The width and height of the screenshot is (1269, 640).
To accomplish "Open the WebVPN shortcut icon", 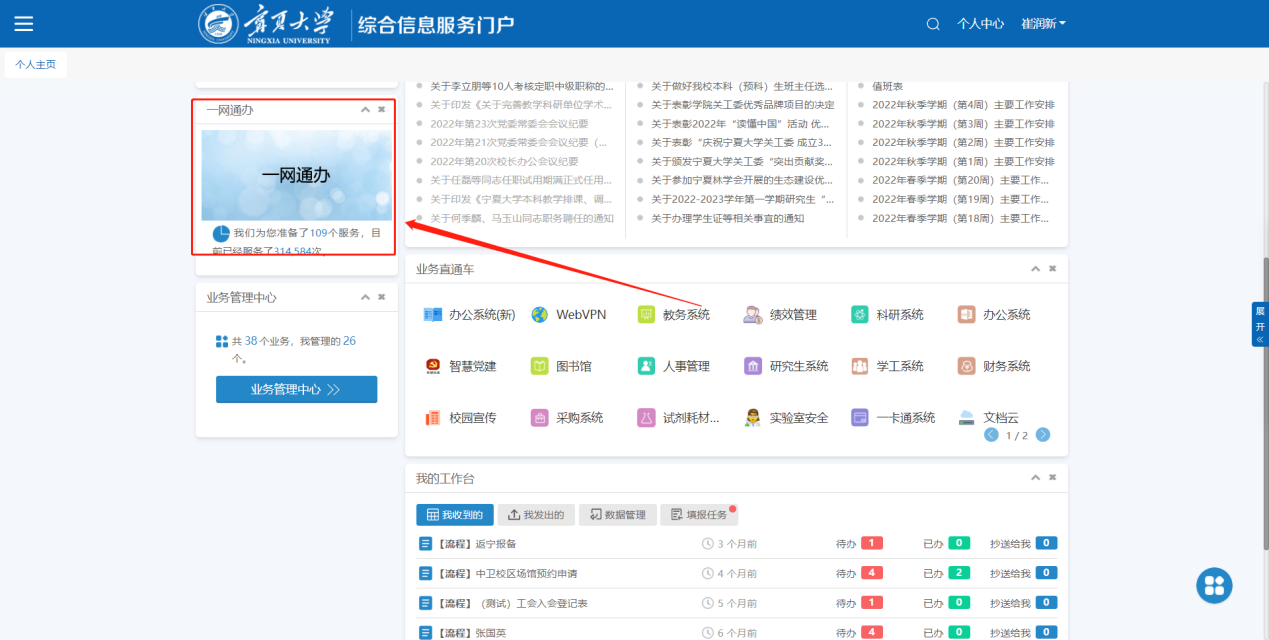I will point(540,315).
